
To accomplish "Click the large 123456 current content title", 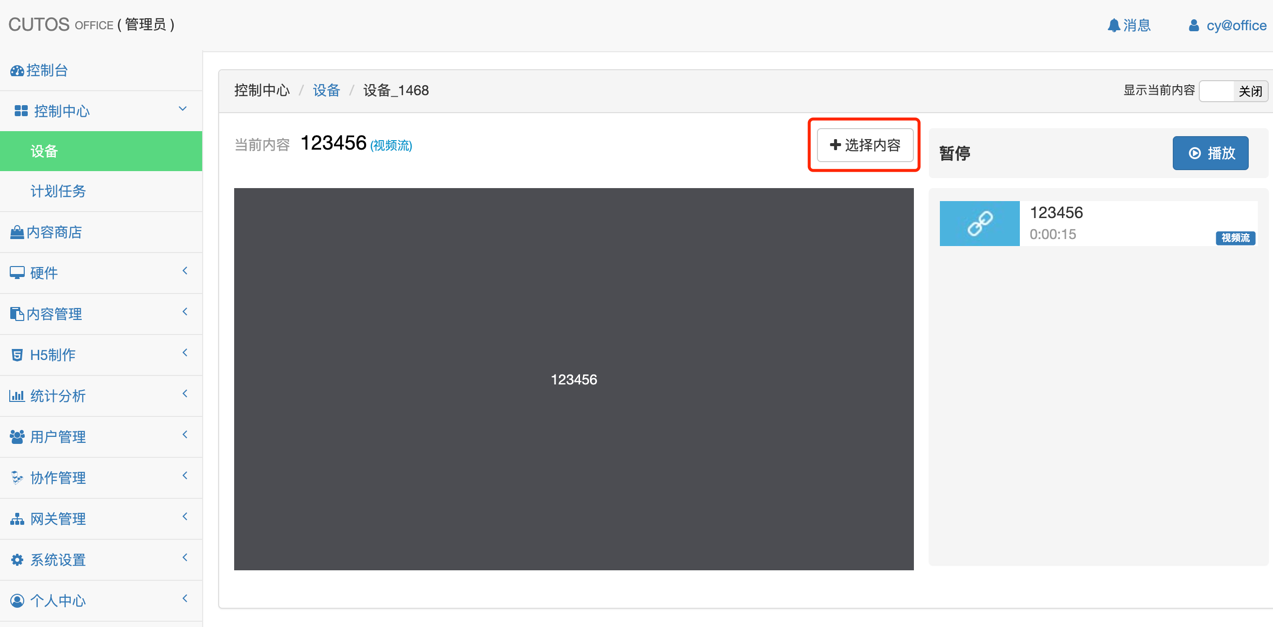I will (333, 143).
